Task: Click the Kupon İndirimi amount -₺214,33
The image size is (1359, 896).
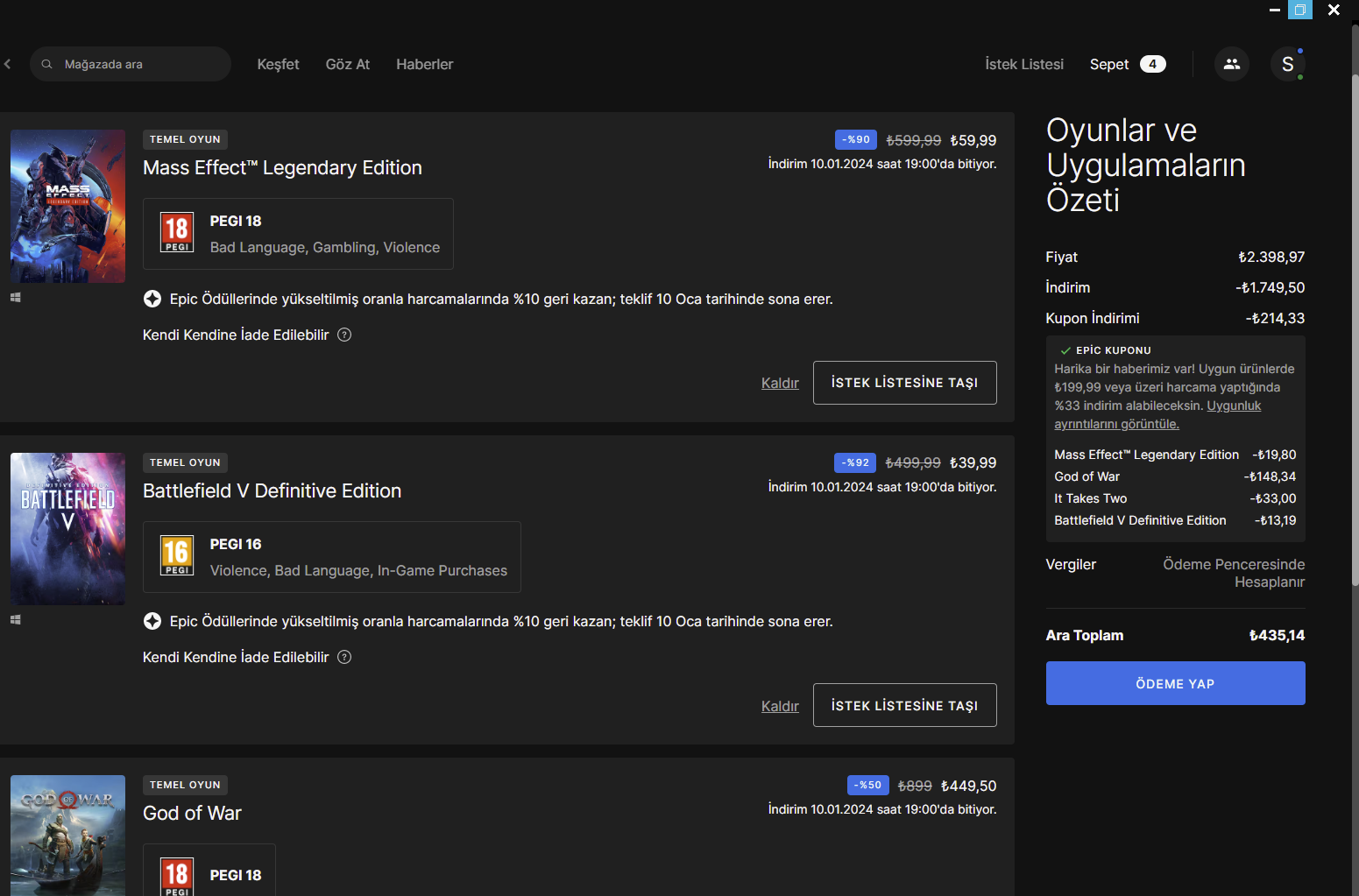Action: [x=1276, y=318]
